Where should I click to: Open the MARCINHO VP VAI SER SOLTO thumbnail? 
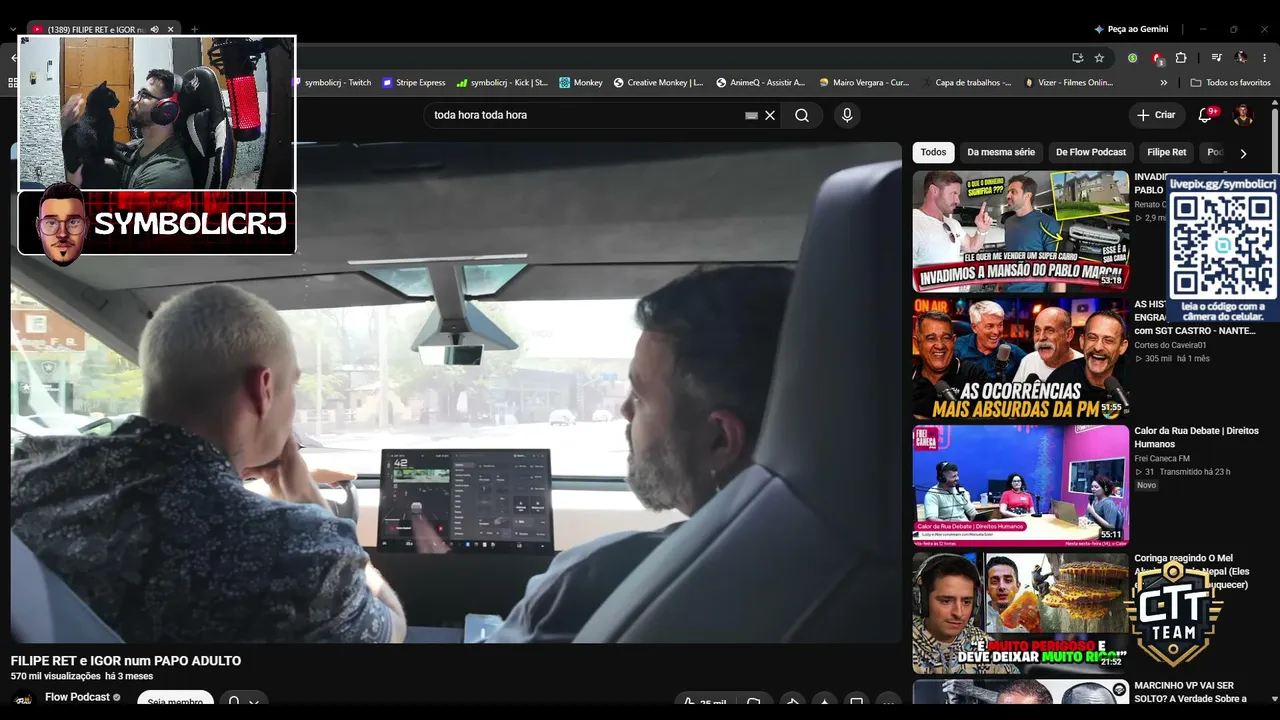pos(1020,692)
